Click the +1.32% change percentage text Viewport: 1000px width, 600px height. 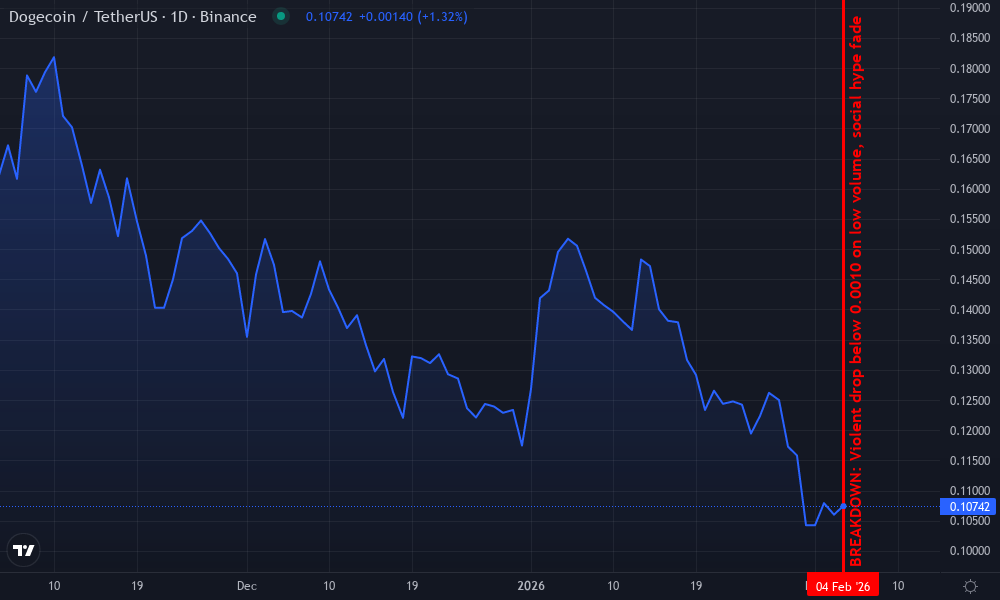(x=444, y=17)
